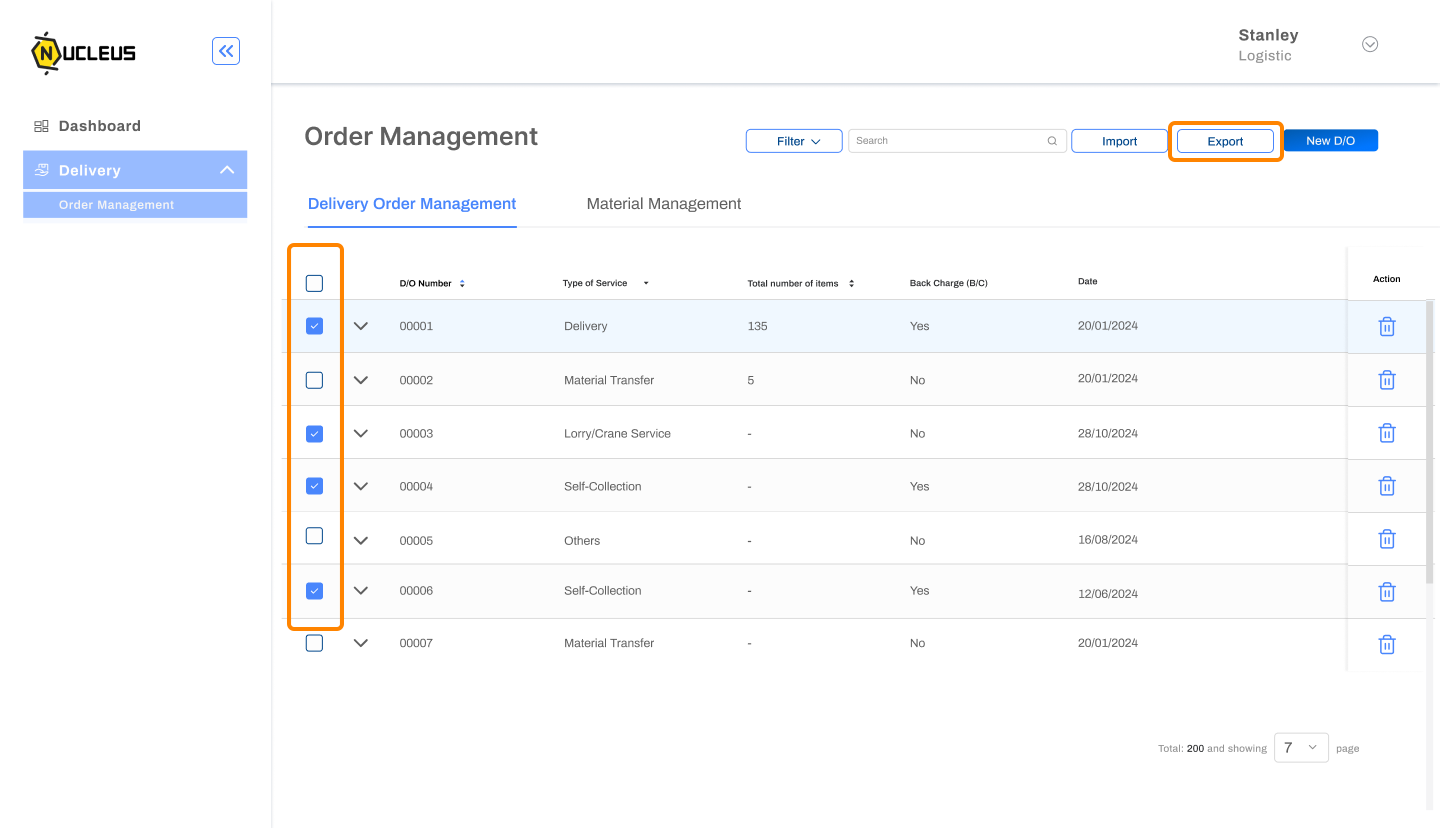Click the Dashboard grid icon
This screenshot has height=828, width=1440.
point(41,126)
